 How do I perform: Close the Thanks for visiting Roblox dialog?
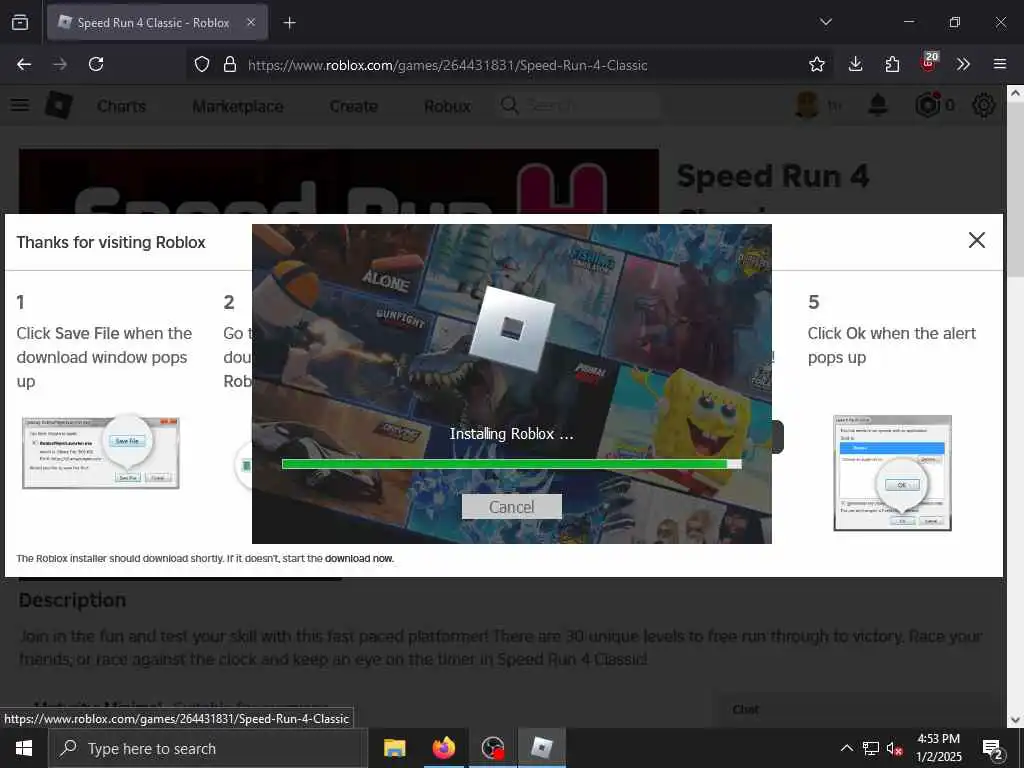[976, 240]
